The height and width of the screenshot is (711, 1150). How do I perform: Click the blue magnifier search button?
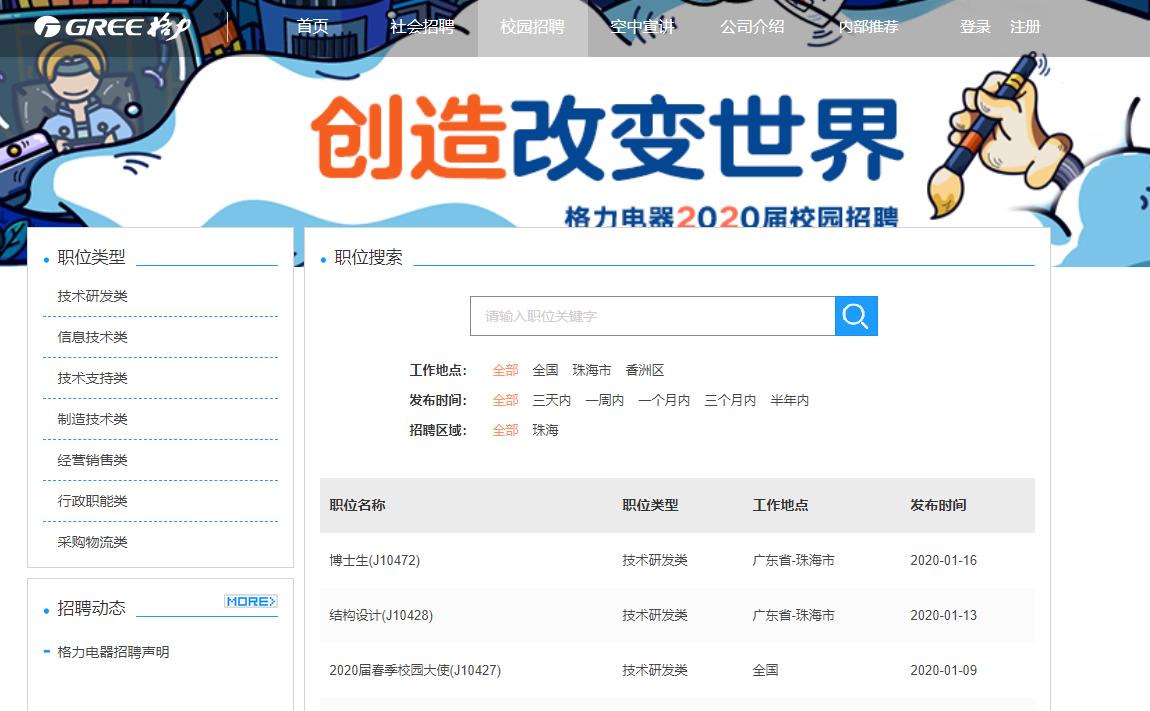tap(856, 316)
